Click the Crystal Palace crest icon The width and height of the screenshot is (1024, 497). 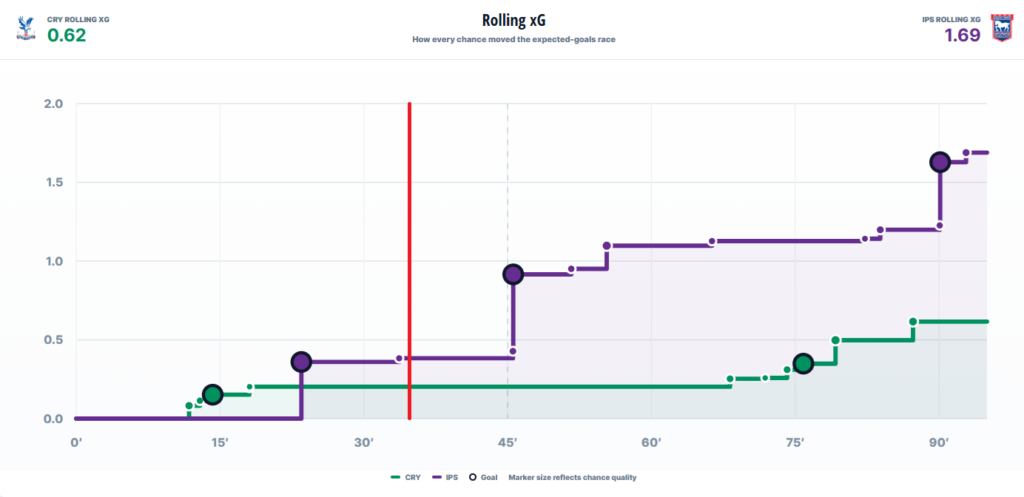[27, 29]
